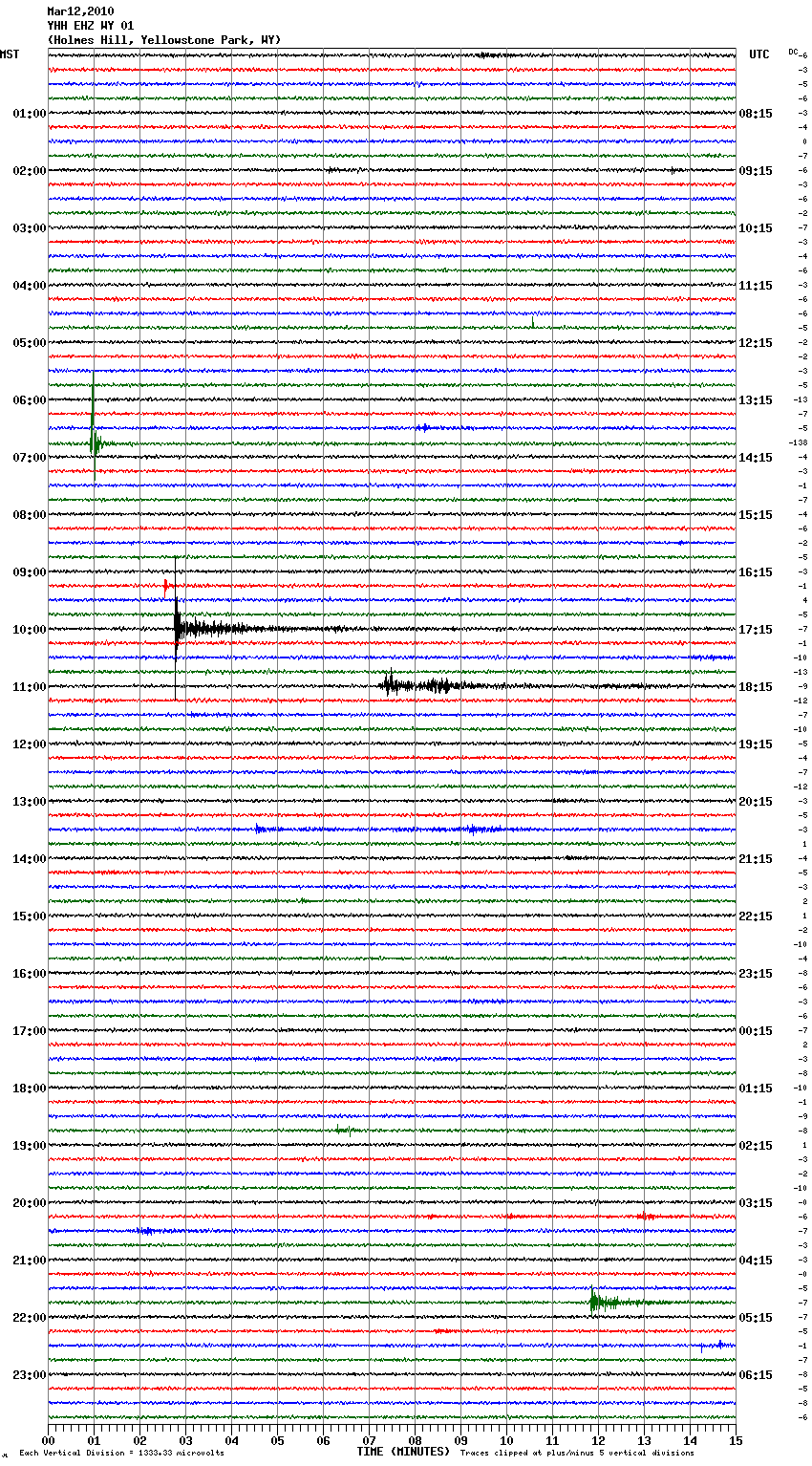Click the 23:15 UTC time label
This screenshot has height=1466, width=812.
click(756, 974)
